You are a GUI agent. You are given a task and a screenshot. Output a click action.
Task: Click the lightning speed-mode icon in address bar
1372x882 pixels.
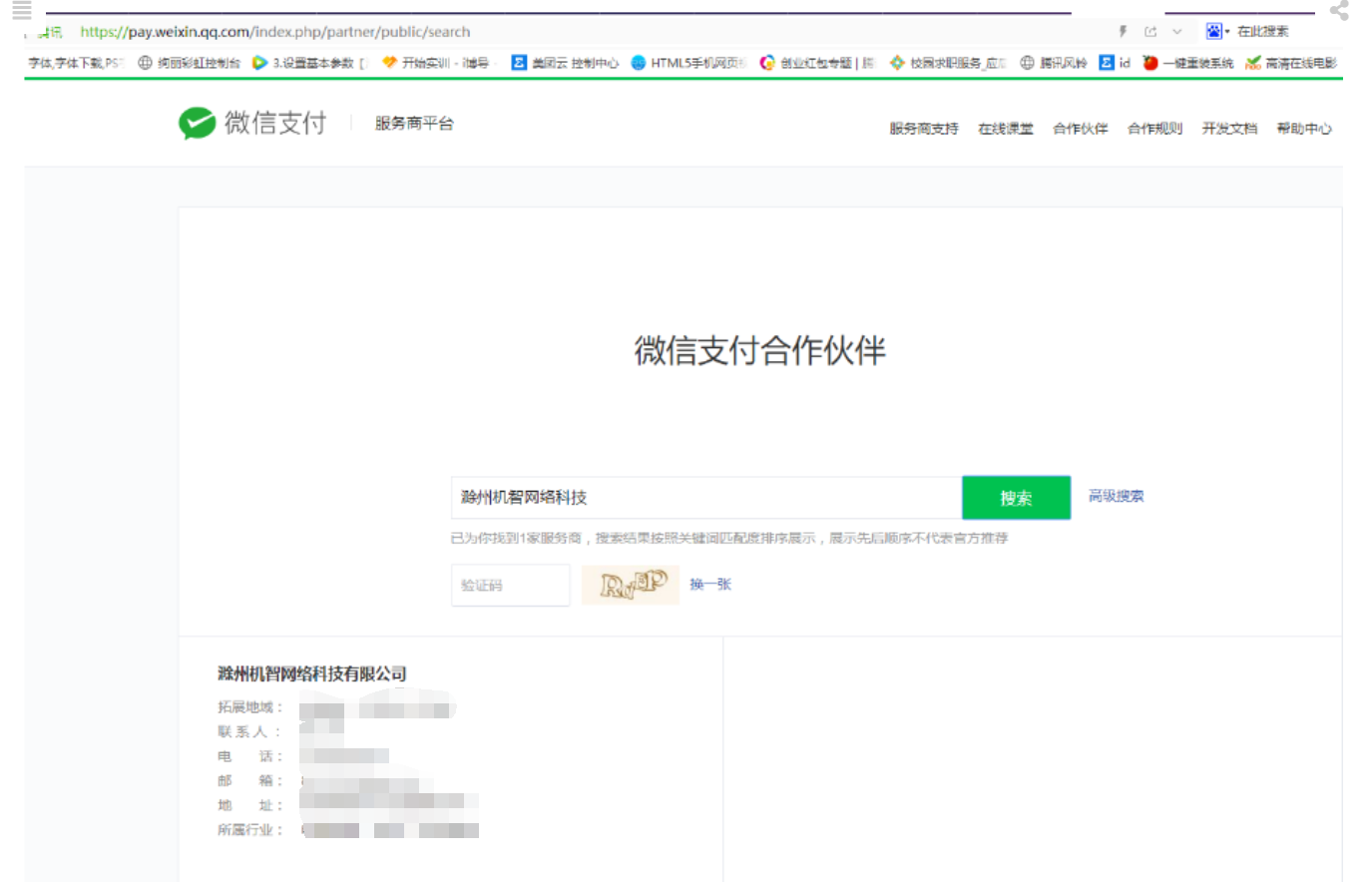pos(1123,32)
